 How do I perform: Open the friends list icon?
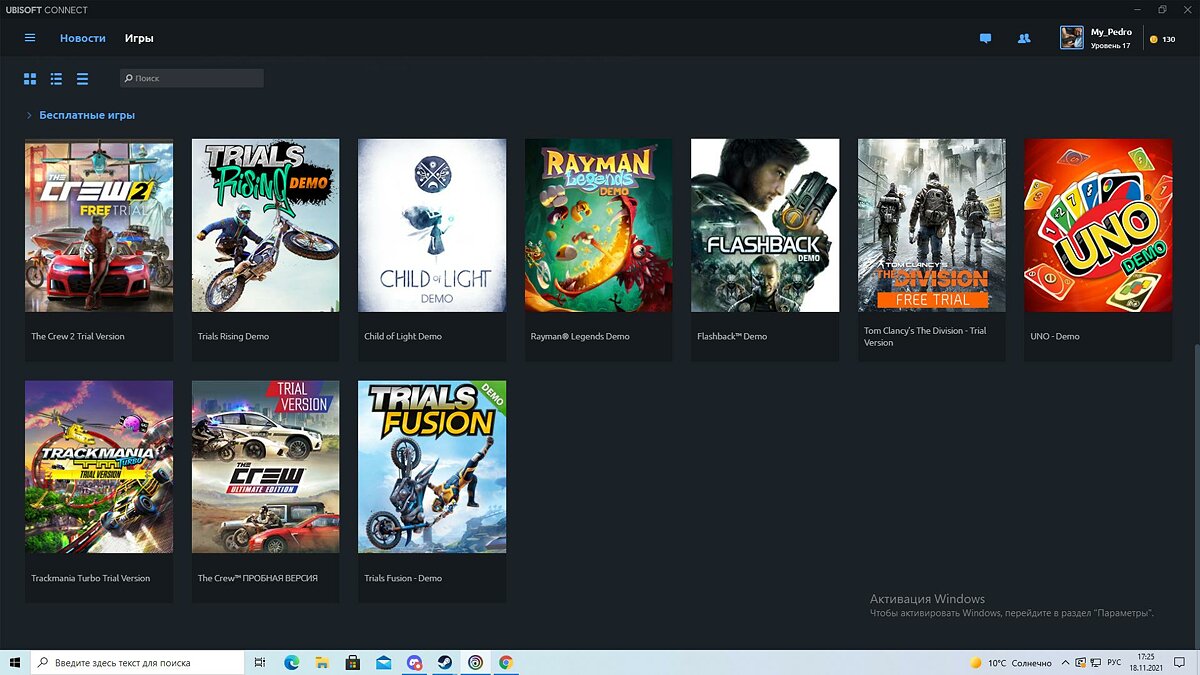point(1024,39)
